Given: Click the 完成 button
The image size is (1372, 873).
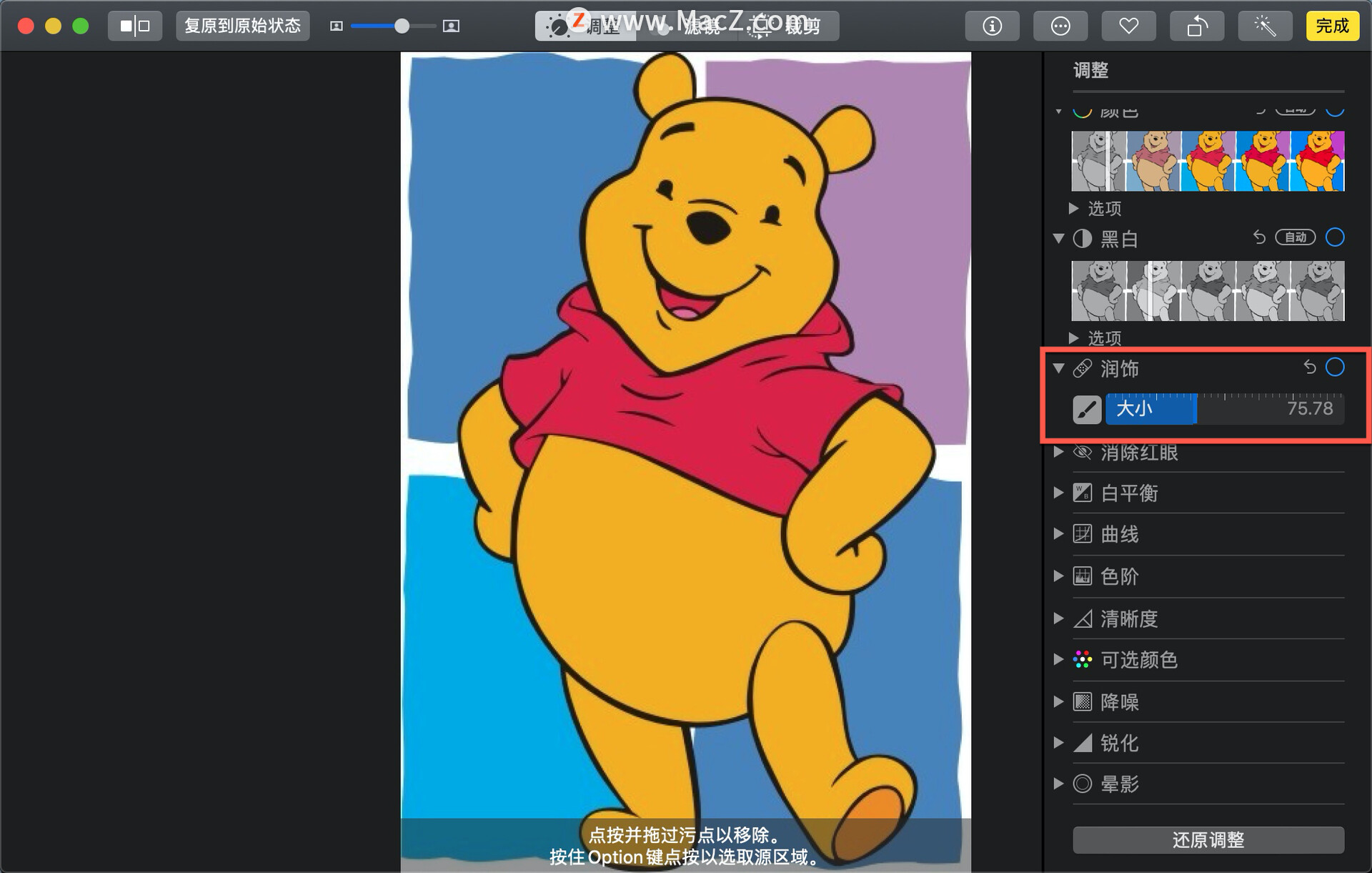Looking at the screenshot, I should 1332,26.
